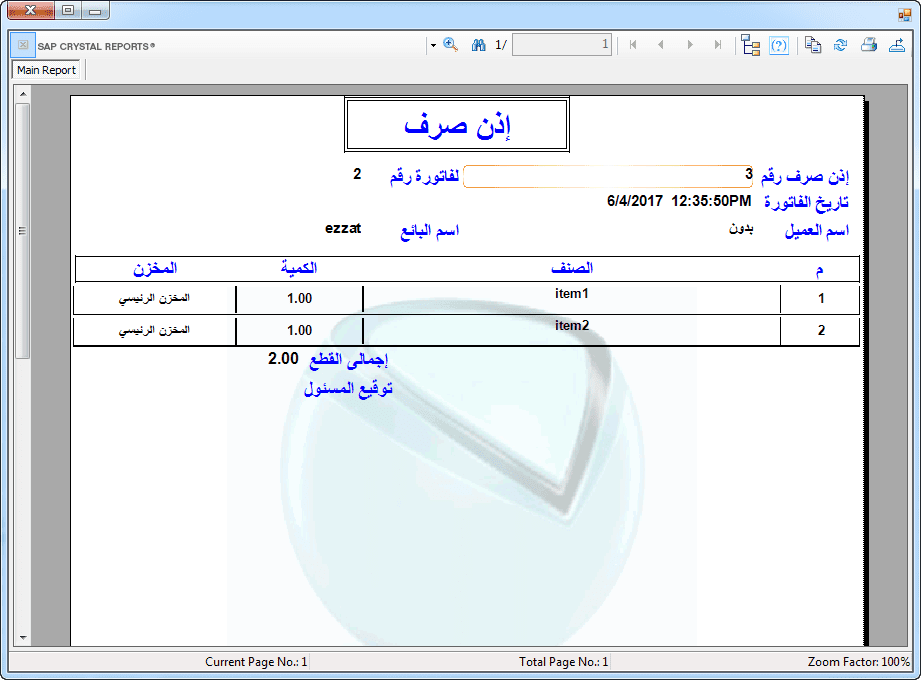Click the اسم البائع label

[429, 231]
